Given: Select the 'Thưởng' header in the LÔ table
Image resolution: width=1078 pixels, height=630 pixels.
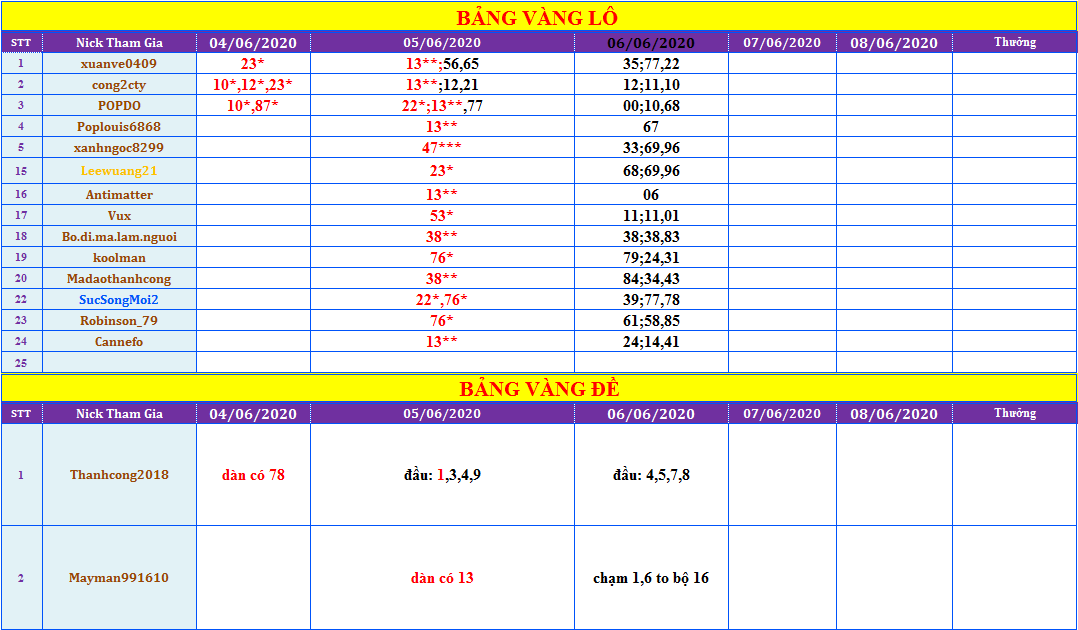Looking at the screenshot, I should click(x=1015, y=43).
